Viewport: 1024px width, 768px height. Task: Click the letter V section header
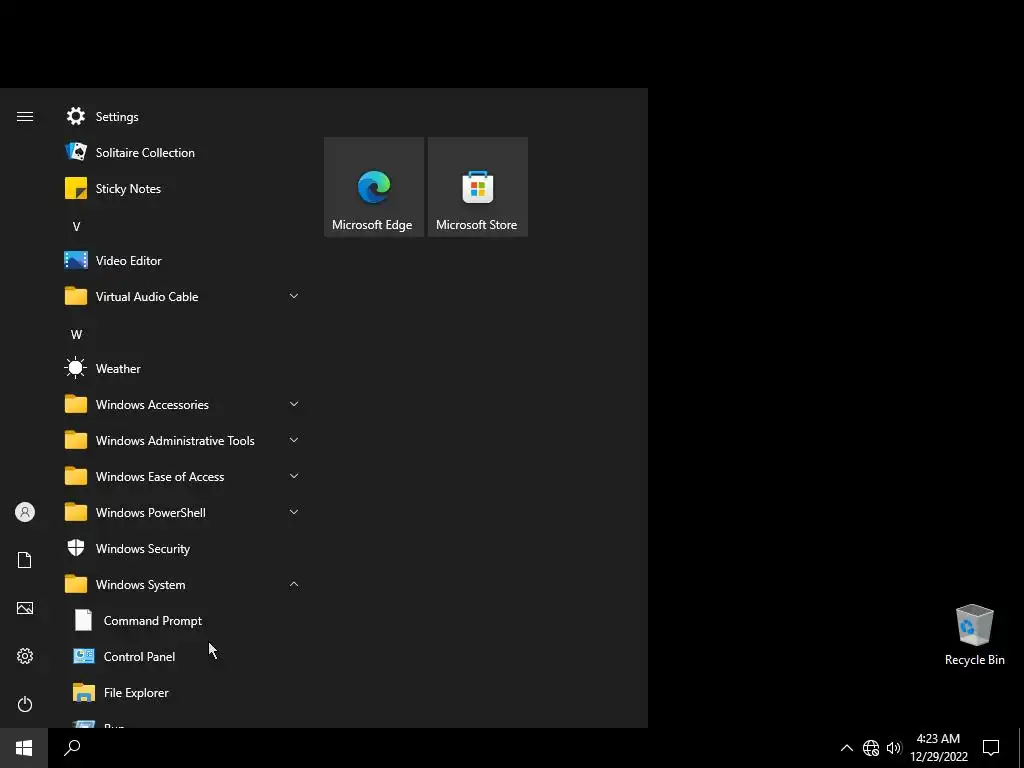click(76, 227)
